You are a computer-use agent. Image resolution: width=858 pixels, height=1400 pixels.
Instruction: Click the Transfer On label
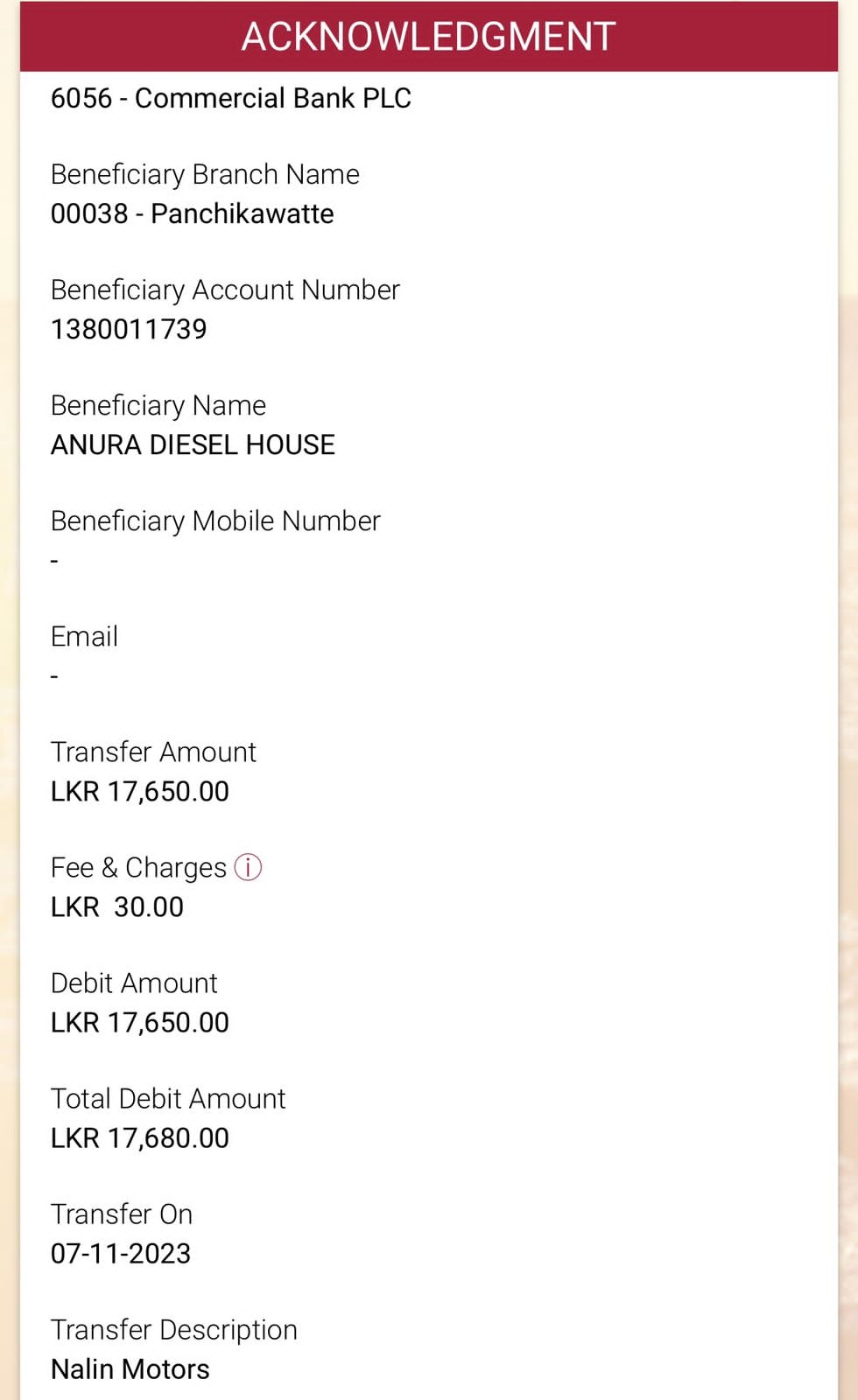click(122, 1214)
